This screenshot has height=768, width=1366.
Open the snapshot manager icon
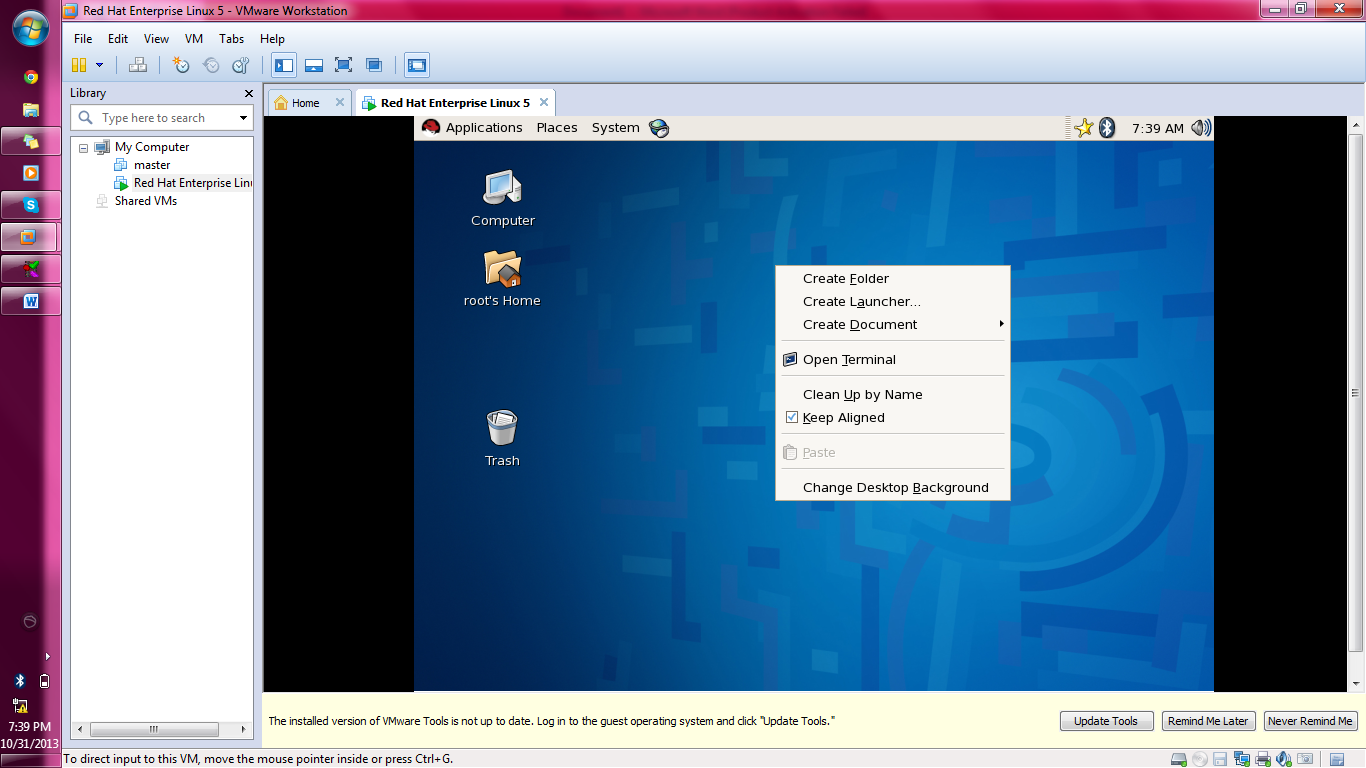point(241,65)
